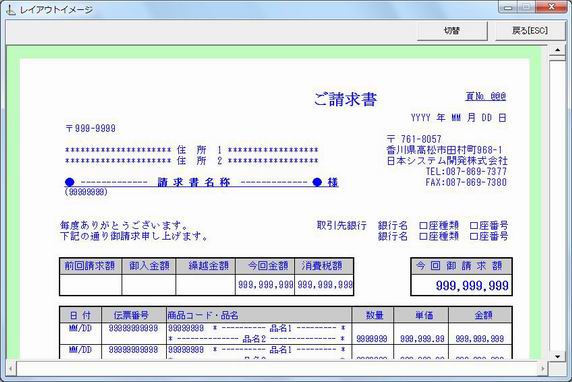Click the vertical scrollbar down arrow
Image resolution: width=572 pixels, height=382 pixels.
(x=557, y=356)
